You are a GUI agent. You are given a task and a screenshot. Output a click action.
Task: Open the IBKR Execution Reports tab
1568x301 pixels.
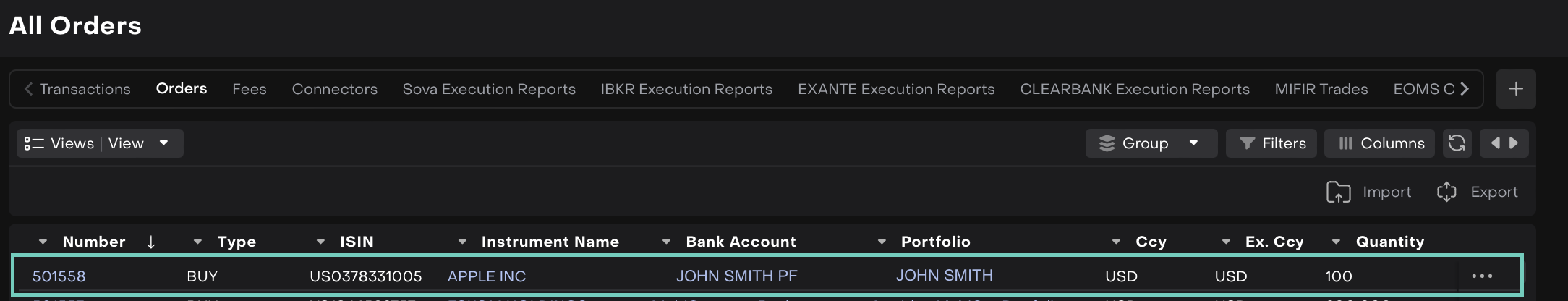[686, 89]
